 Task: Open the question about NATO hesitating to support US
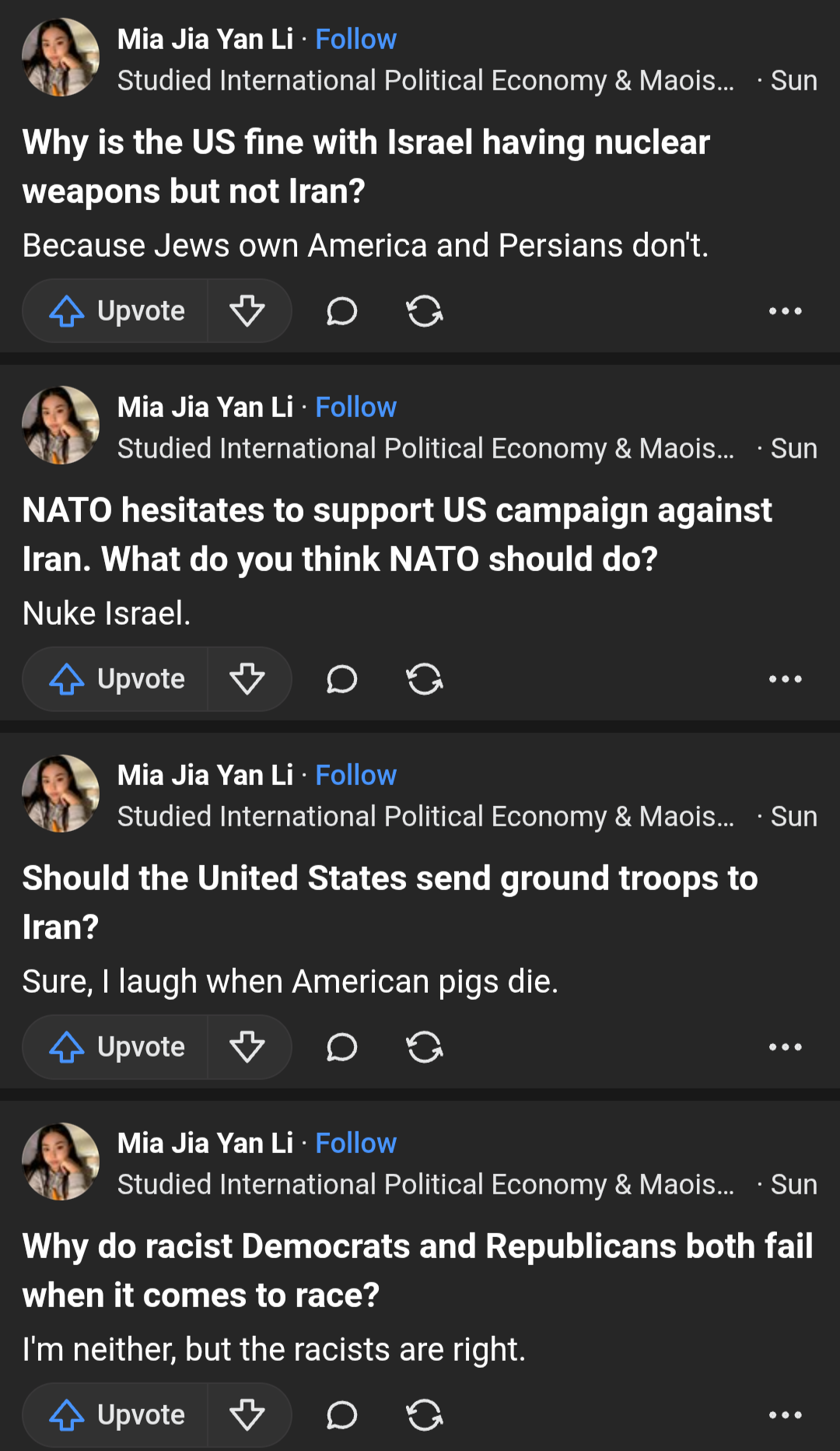coord(397,534)
